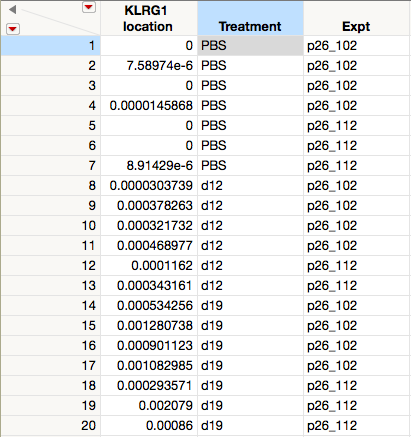Viewport: 411px width, 437px height.
Task: Select the Treatment column header
Action: [x=250, y=18]
